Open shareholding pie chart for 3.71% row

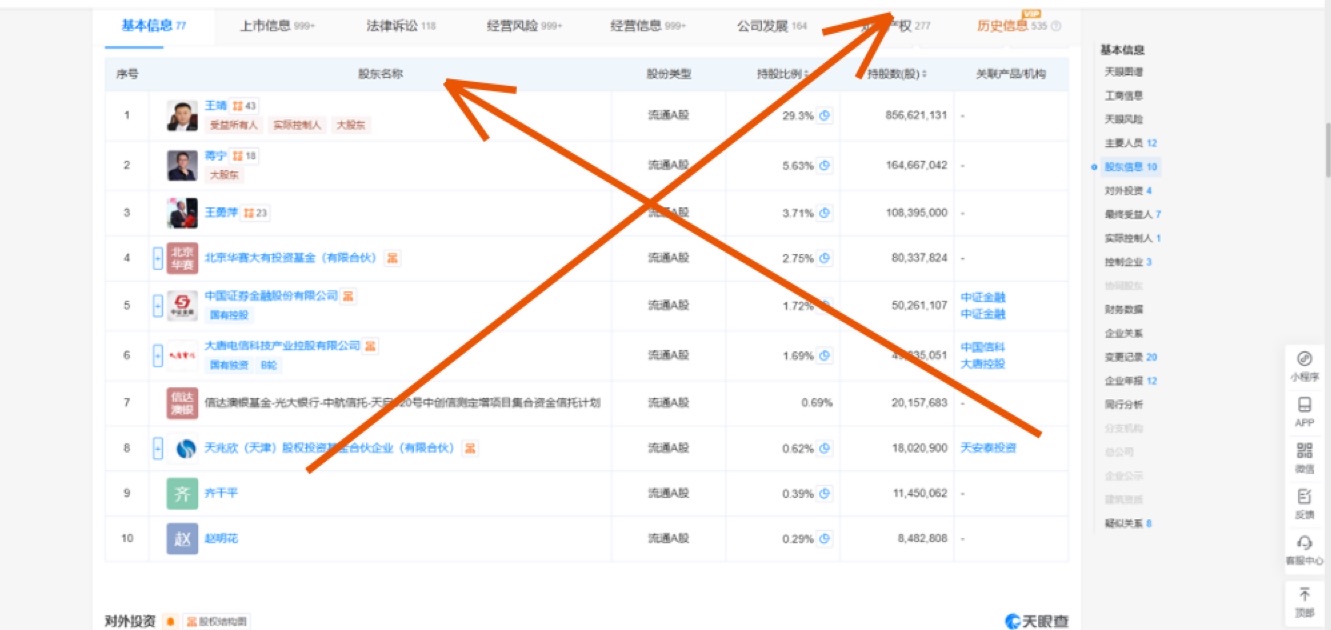click(825, 213)
